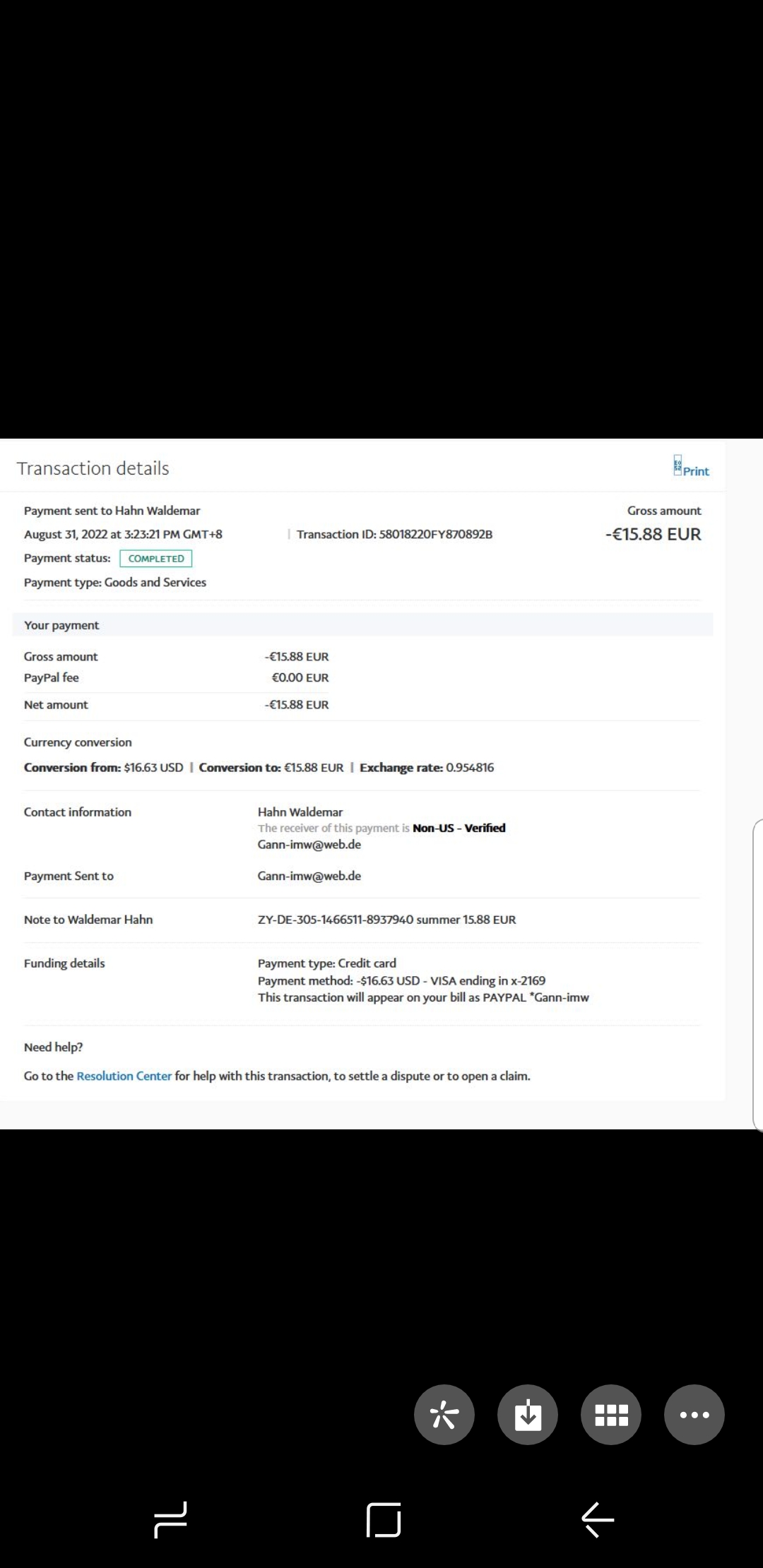Screen dimensions: 763x1568
Task: Click the large -€15.88 EUR gross amount
Action: click(653, 534)
